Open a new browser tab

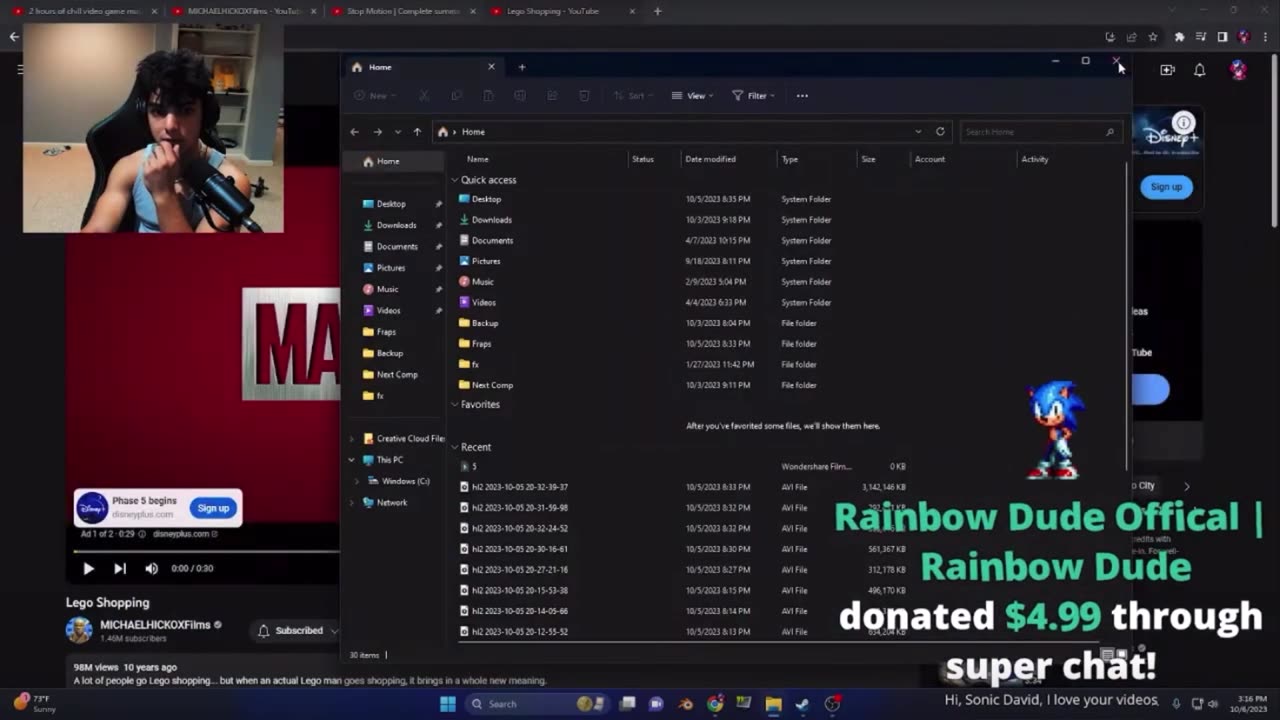point(657,11)
